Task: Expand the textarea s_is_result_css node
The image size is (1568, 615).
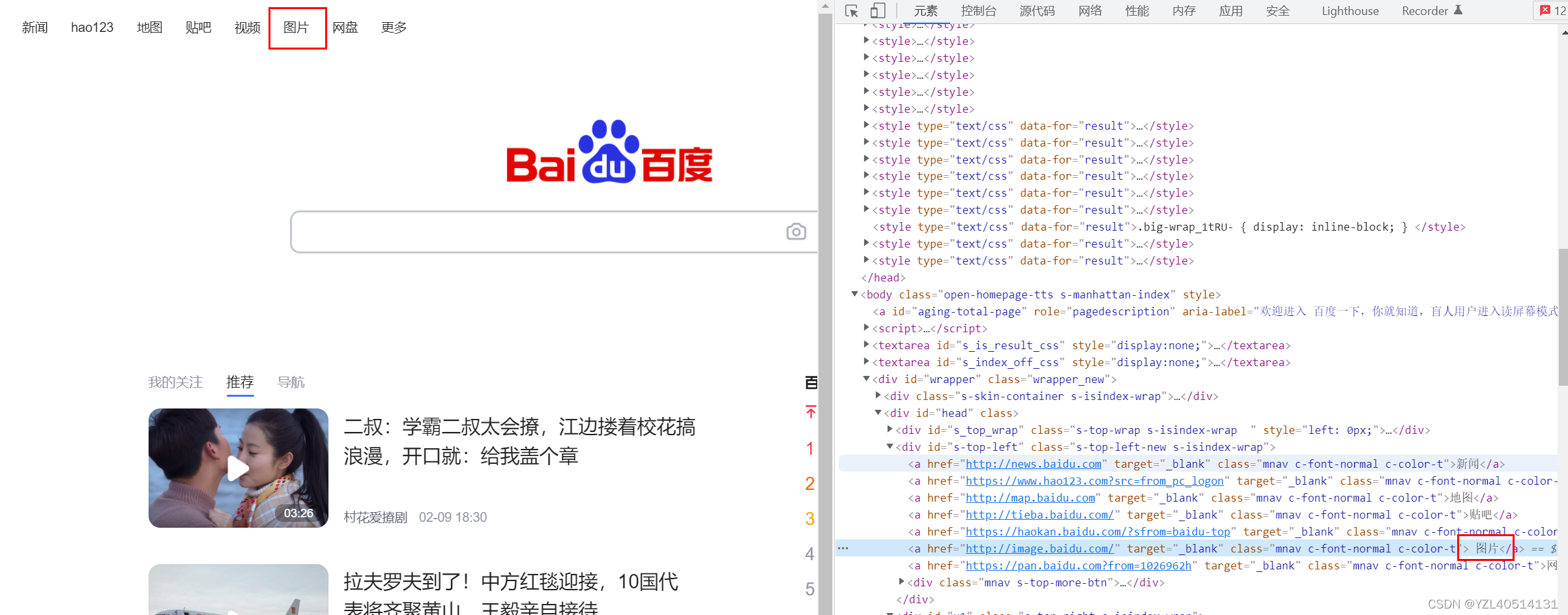Action: (866, 345)
